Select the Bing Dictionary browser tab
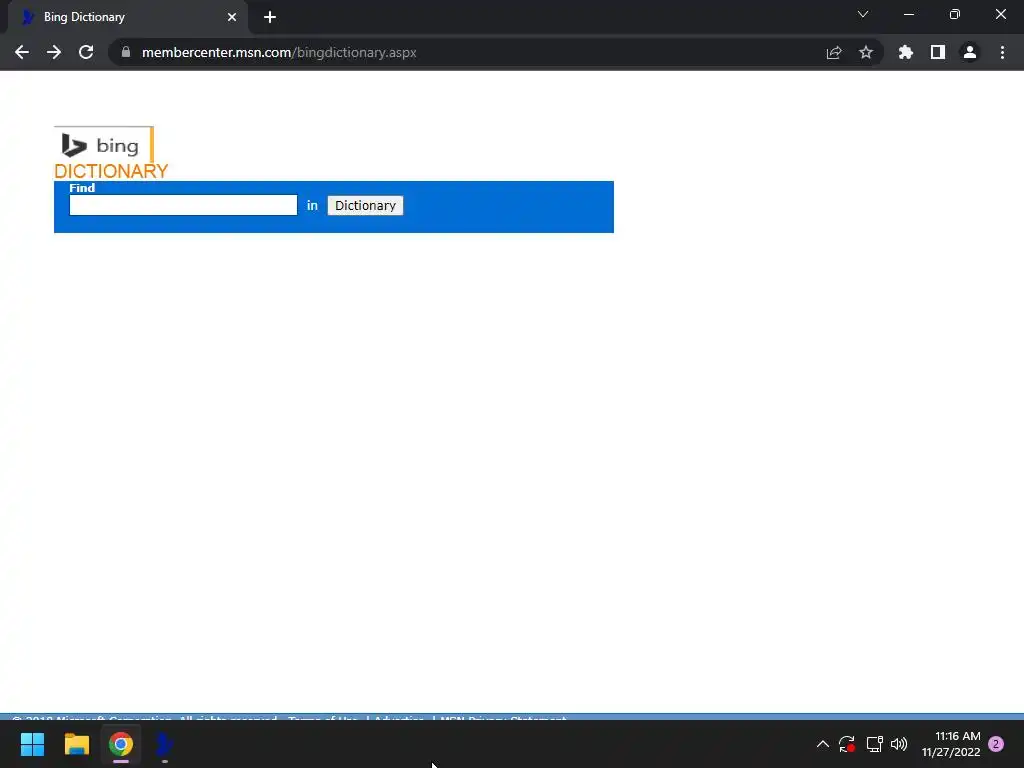1024x768 pixels. click(127, 17)
